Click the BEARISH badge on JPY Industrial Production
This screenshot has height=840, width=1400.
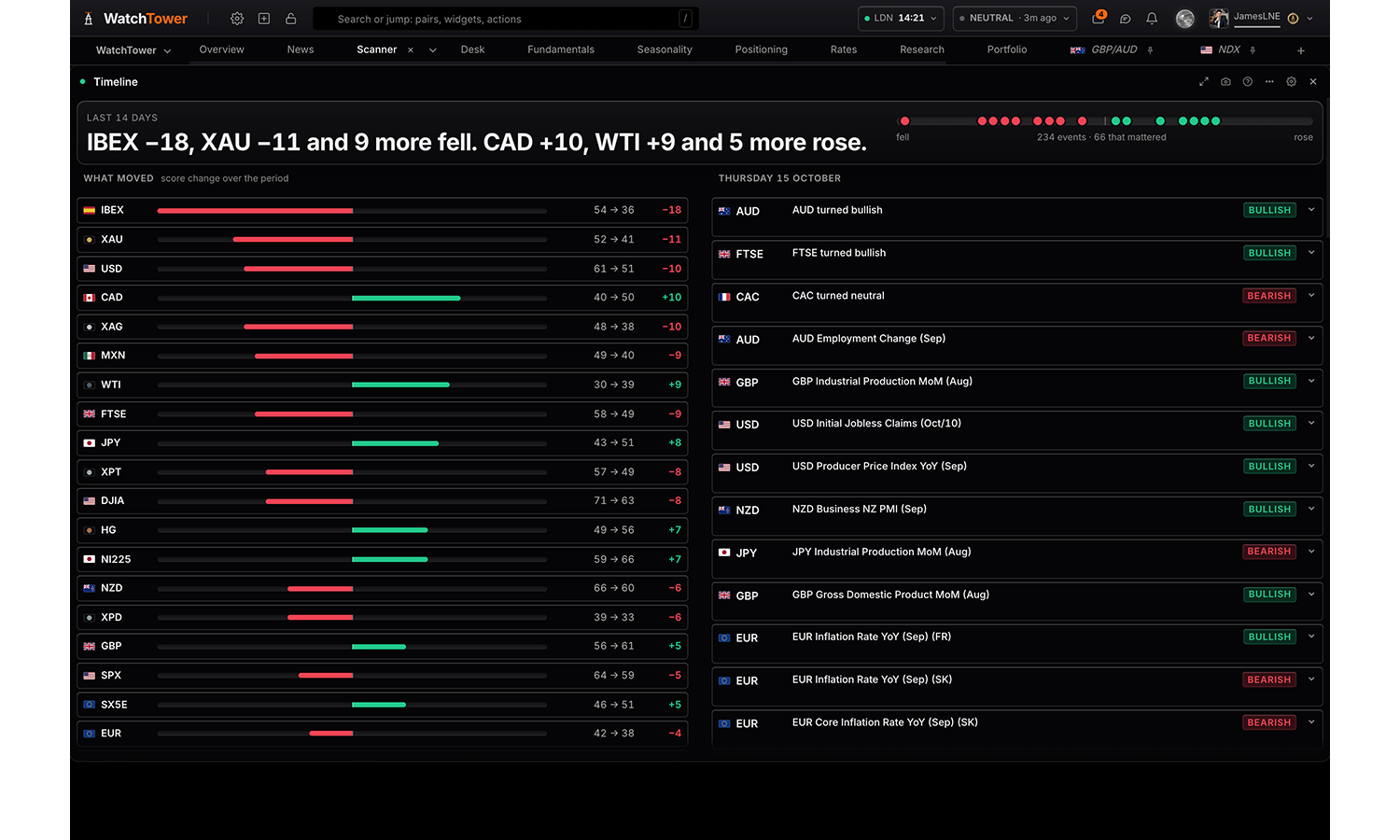click(1269, 552)
